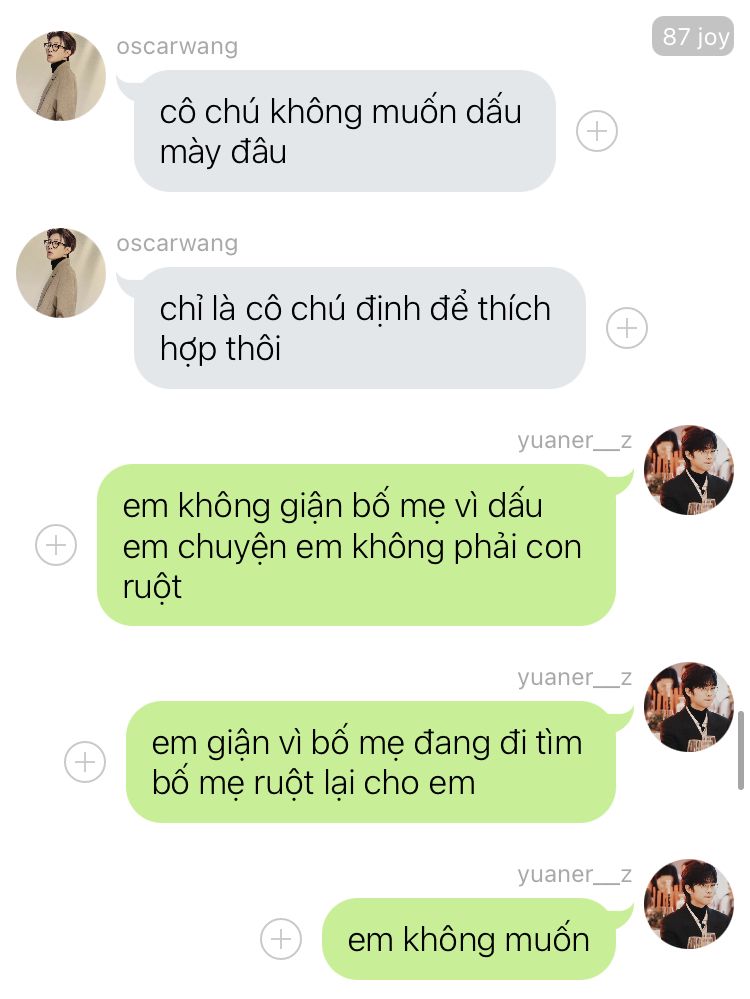
Task: Tap plus icon beside 'em không muốn' message
Action: 281,939
